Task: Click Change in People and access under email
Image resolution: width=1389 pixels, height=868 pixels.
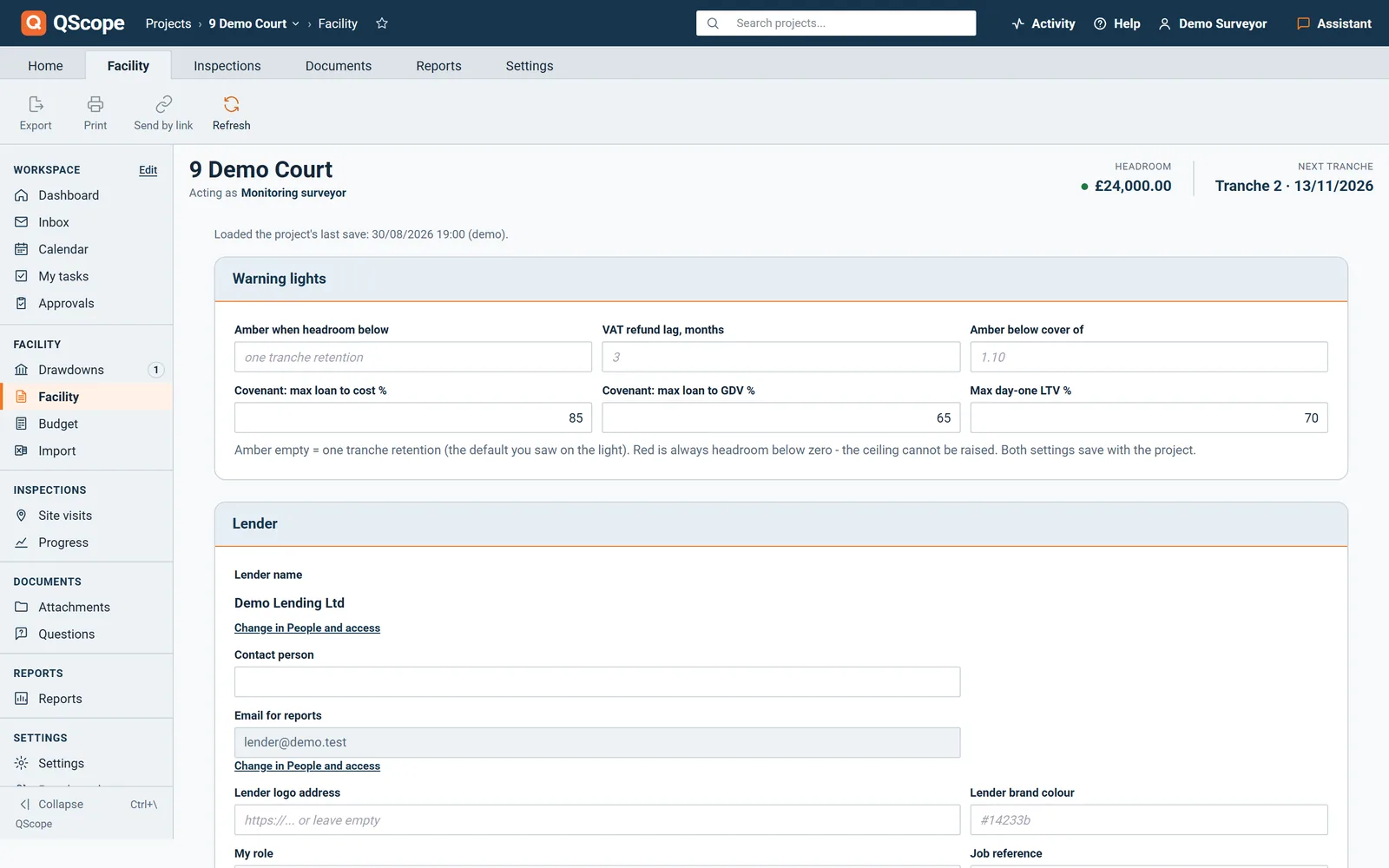Action: click(307, 766)
